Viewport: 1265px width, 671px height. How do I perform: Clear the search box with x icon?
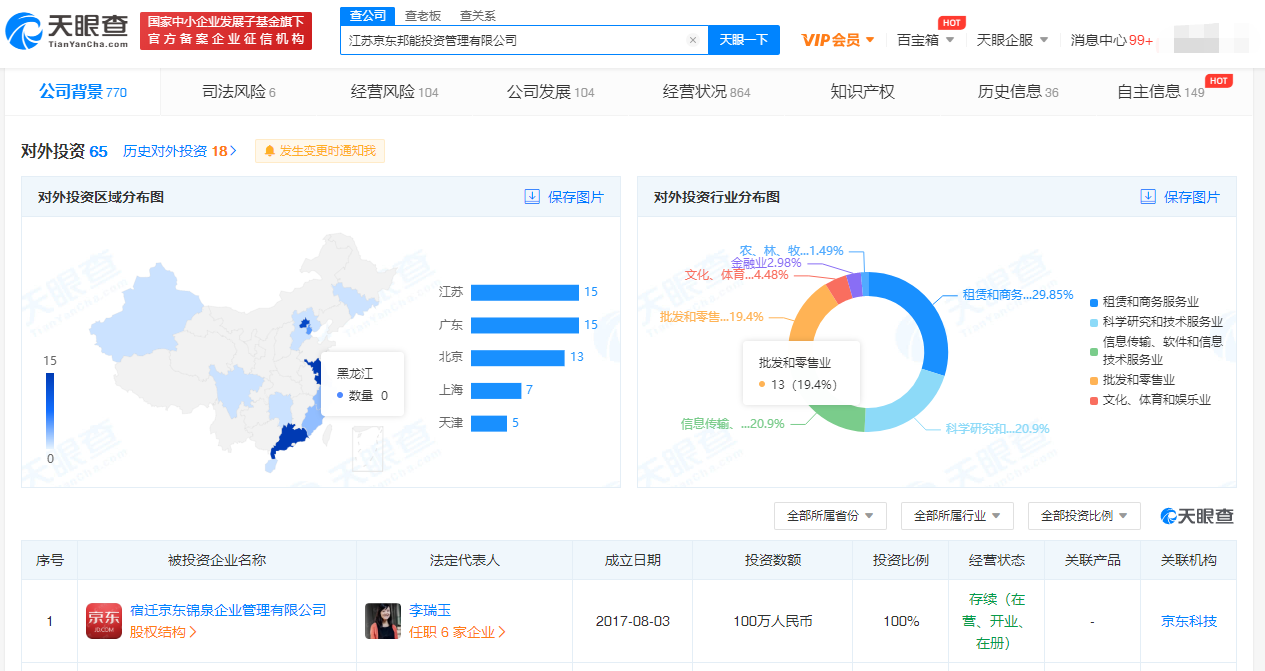pos(693,41)
